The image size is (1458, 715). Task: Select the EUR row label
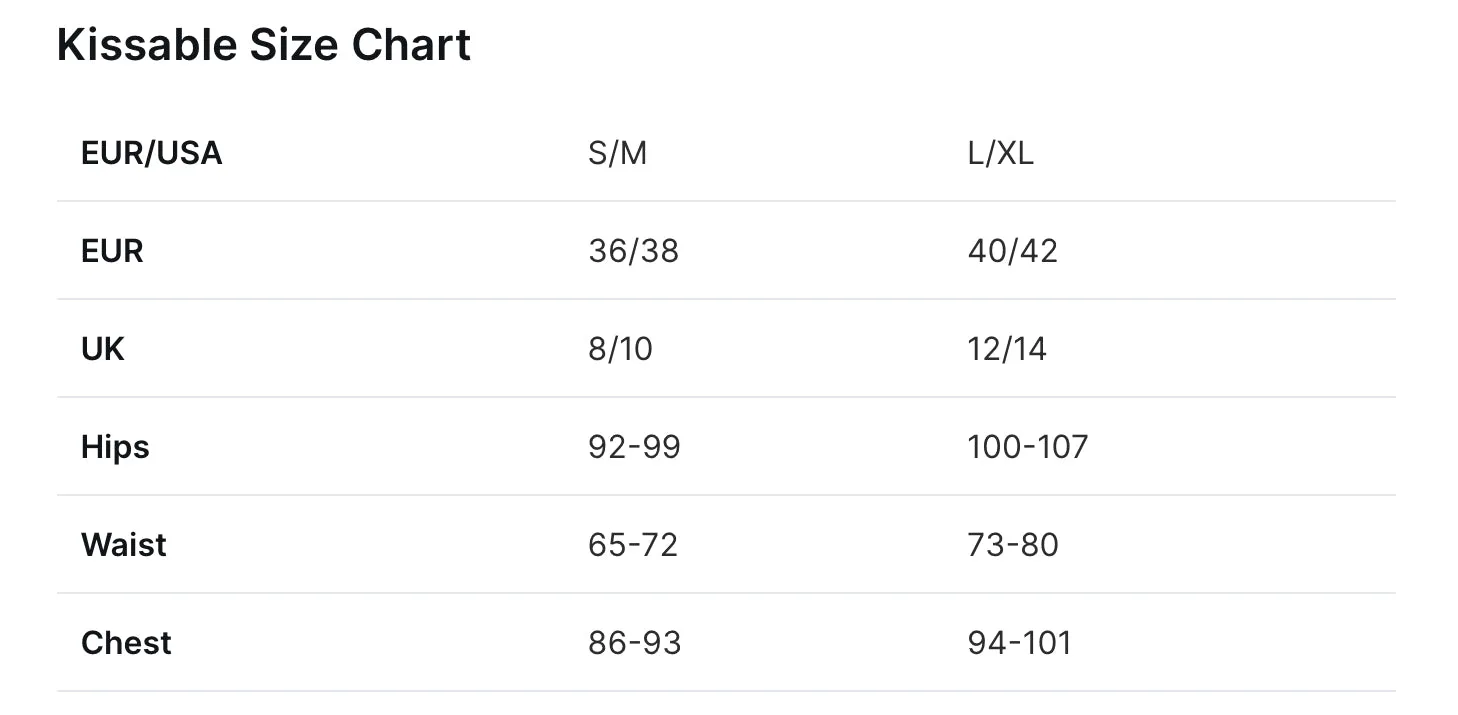tap(112, 251)
